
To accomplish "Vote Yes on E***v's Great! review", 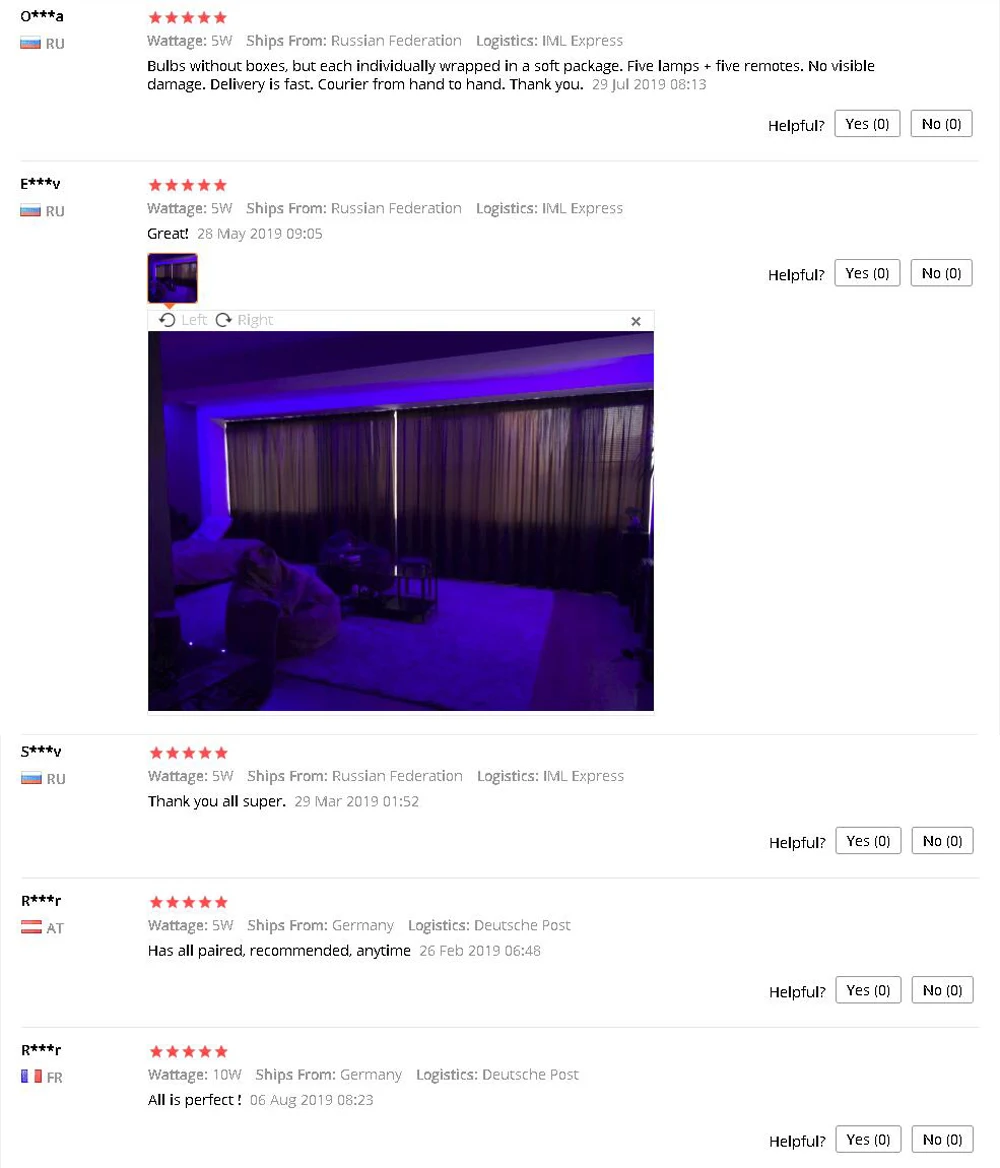I will coord(867,273).
